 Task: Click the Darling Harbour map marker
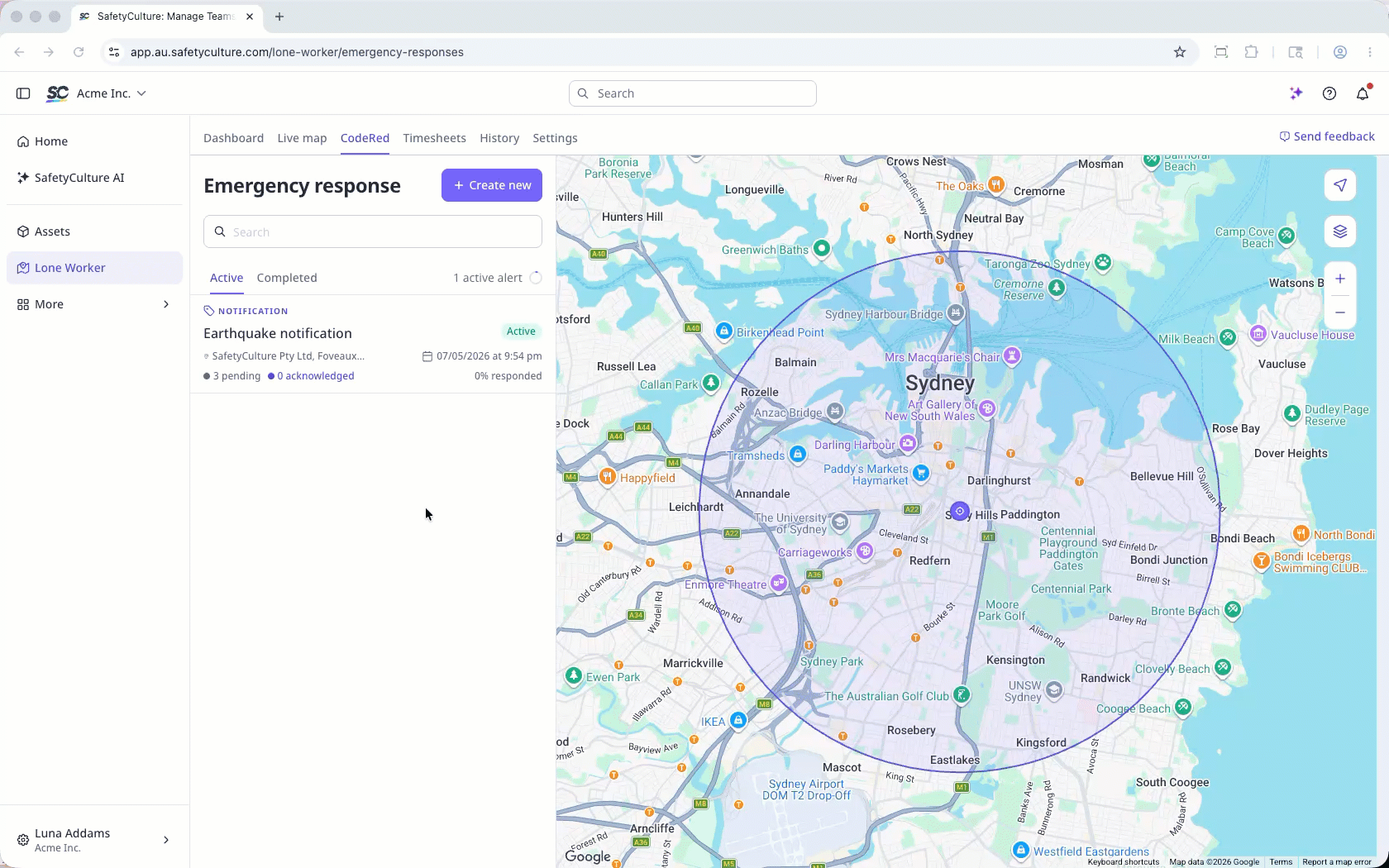(908, 443)
